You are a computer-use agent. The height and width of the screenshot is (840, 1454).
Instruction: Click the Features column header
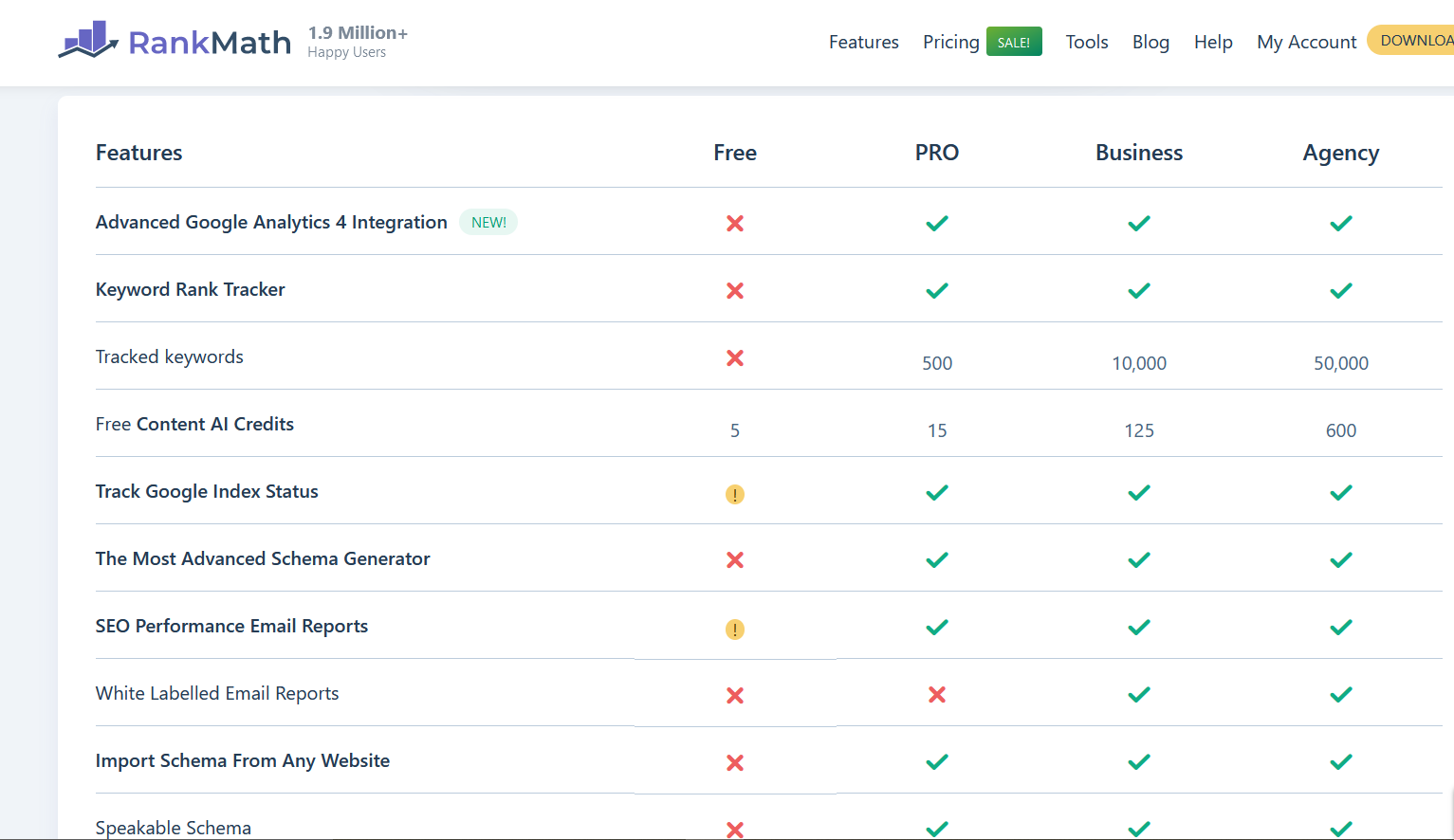(x=139, y=153)
